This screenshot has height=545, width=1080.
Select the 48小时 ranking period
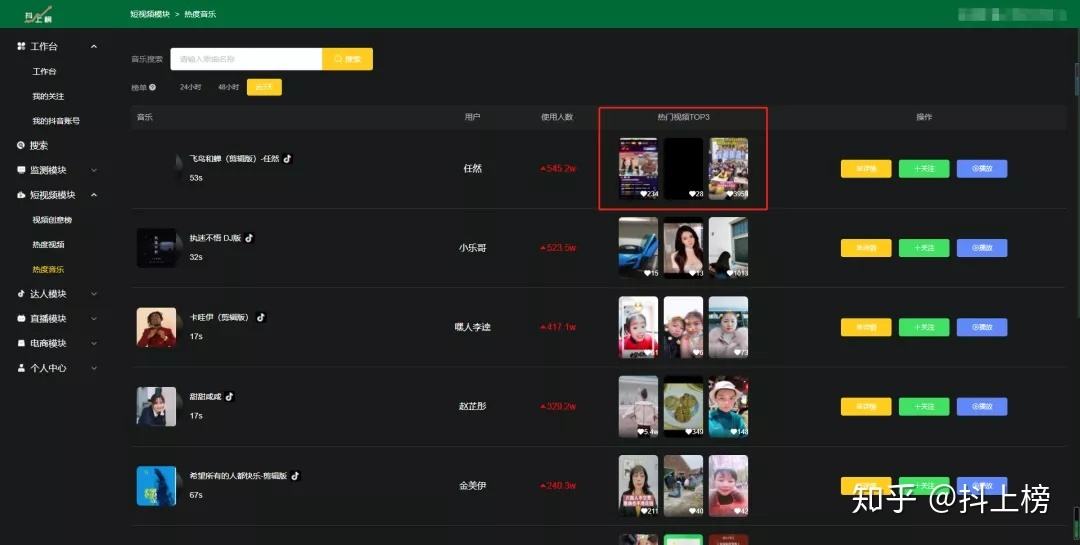point(228,88)
